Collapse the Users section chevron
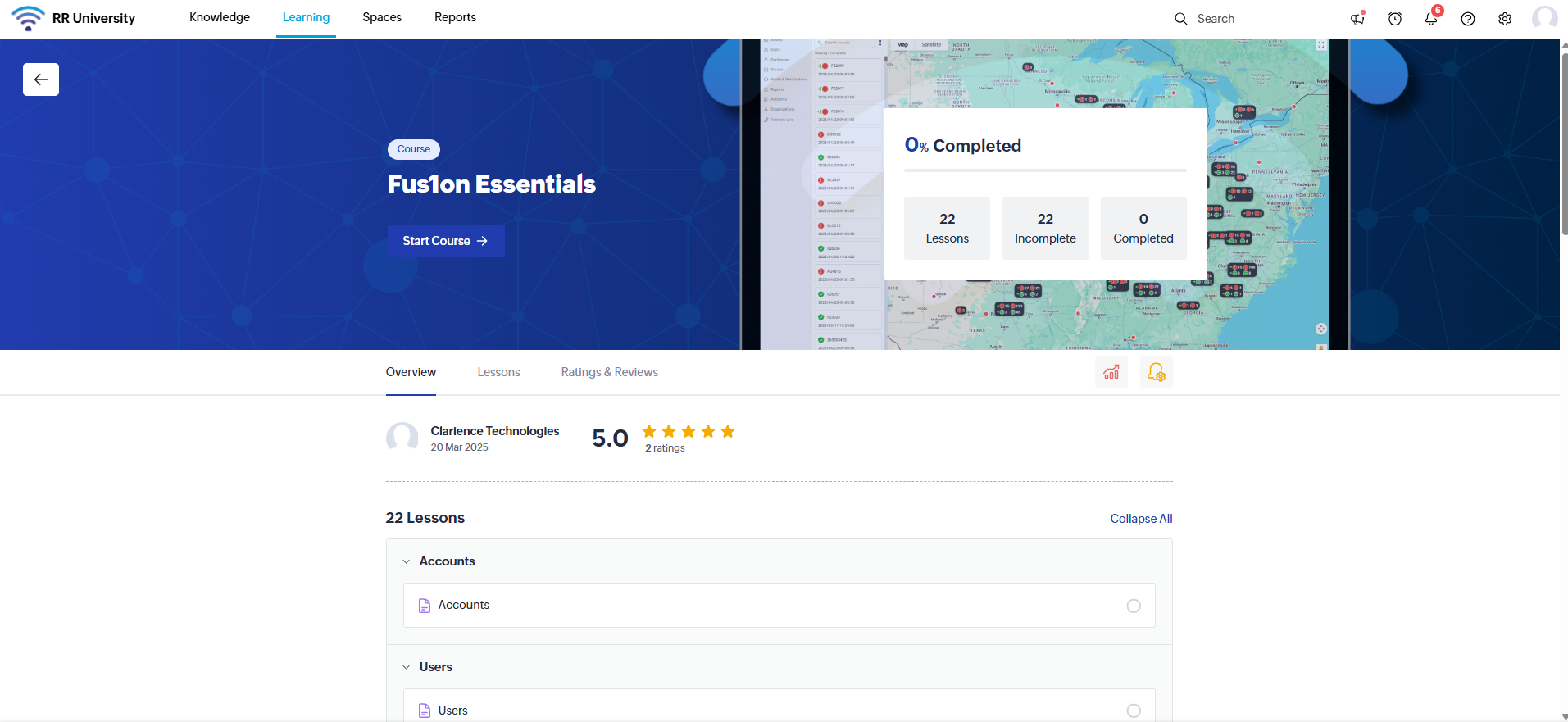Viewport: 1568px width, 722px height. [407, 667]
